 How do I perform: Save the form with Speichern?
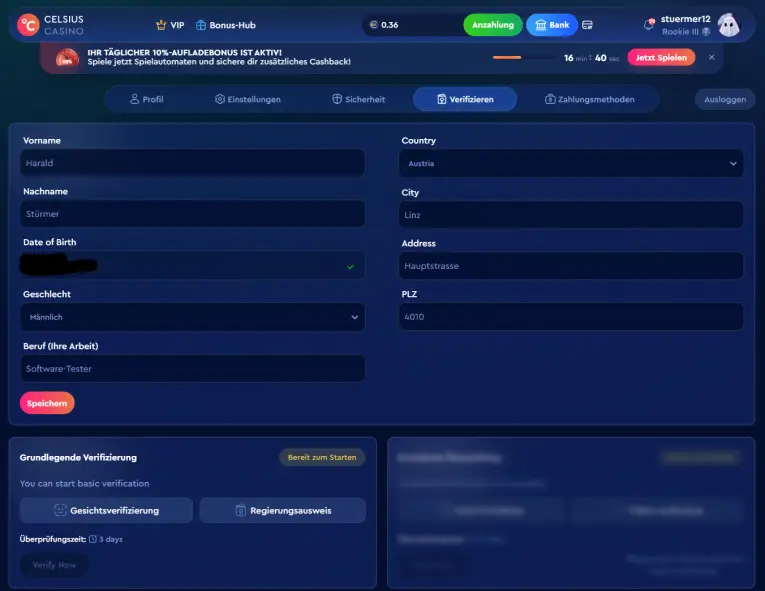point(47,403)
